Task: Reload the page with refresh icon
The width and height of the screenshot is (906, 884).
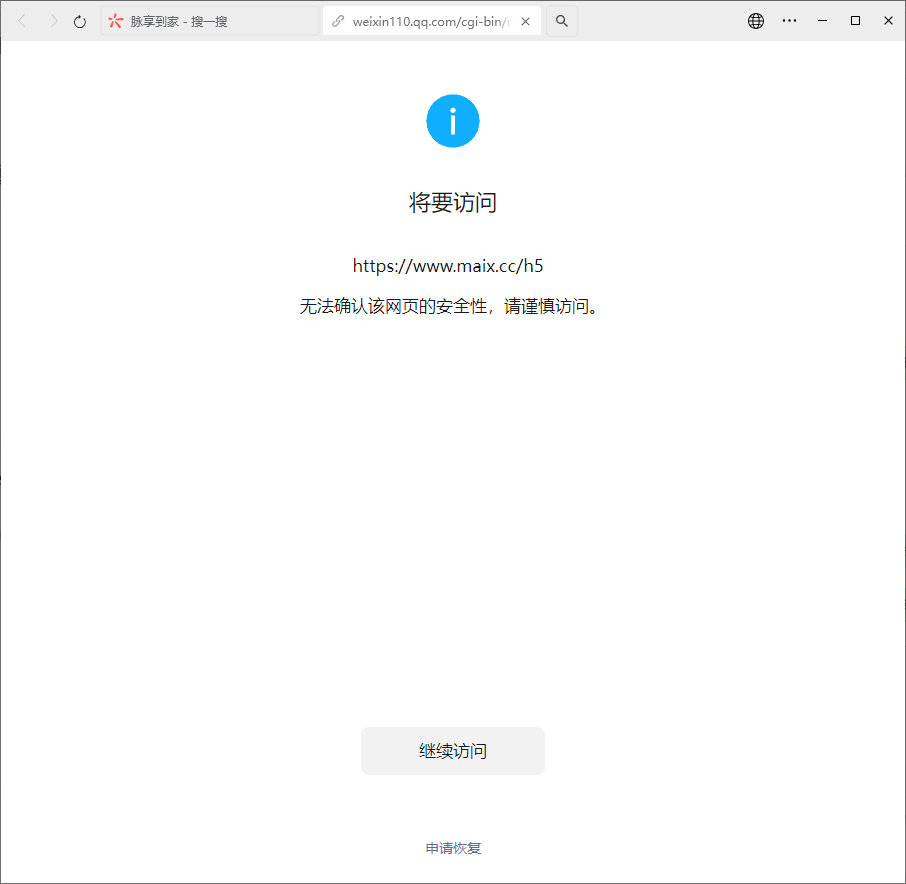Action: pyautogui.click(x=80, y=21)
